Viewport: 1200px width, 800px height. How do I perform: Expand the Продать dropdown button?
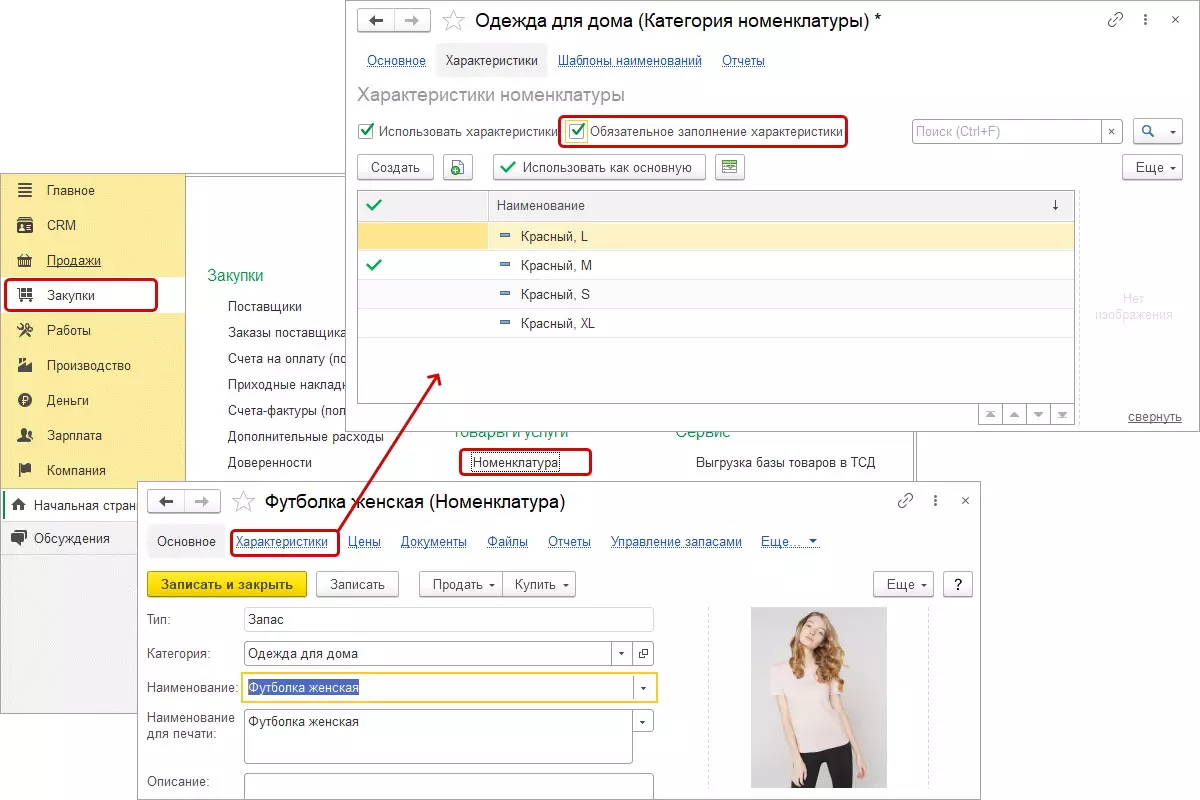[460, 585]
